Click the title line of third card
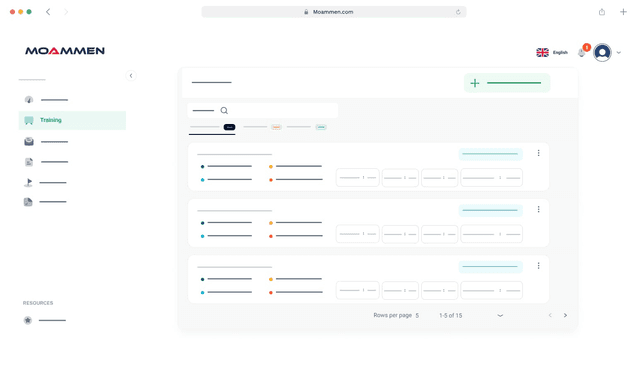This screenshot has height=372, width=640. pyautogui.click(x=235, y=267)
